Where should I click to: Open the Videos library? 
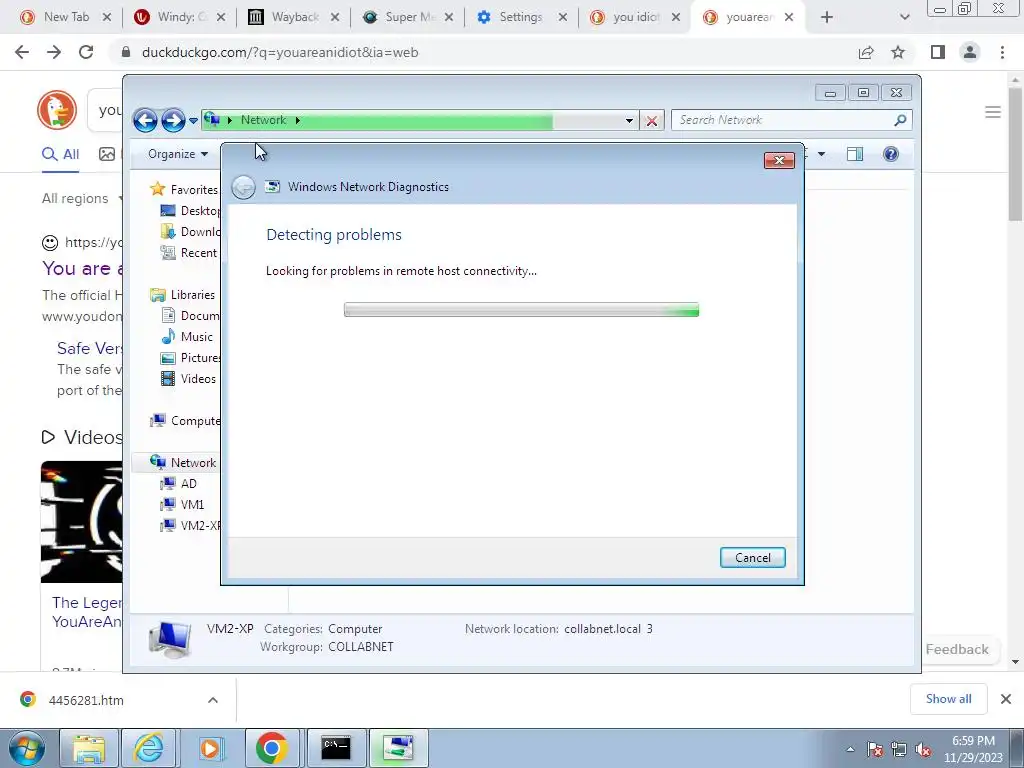[x=188, y=379]
